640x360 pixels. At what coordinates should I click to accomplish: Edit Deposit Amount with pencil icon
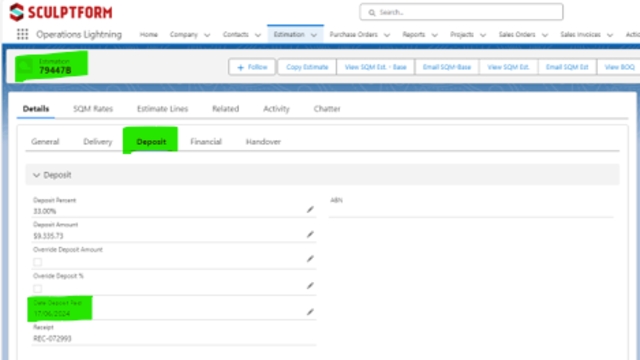tap(310, 234)
